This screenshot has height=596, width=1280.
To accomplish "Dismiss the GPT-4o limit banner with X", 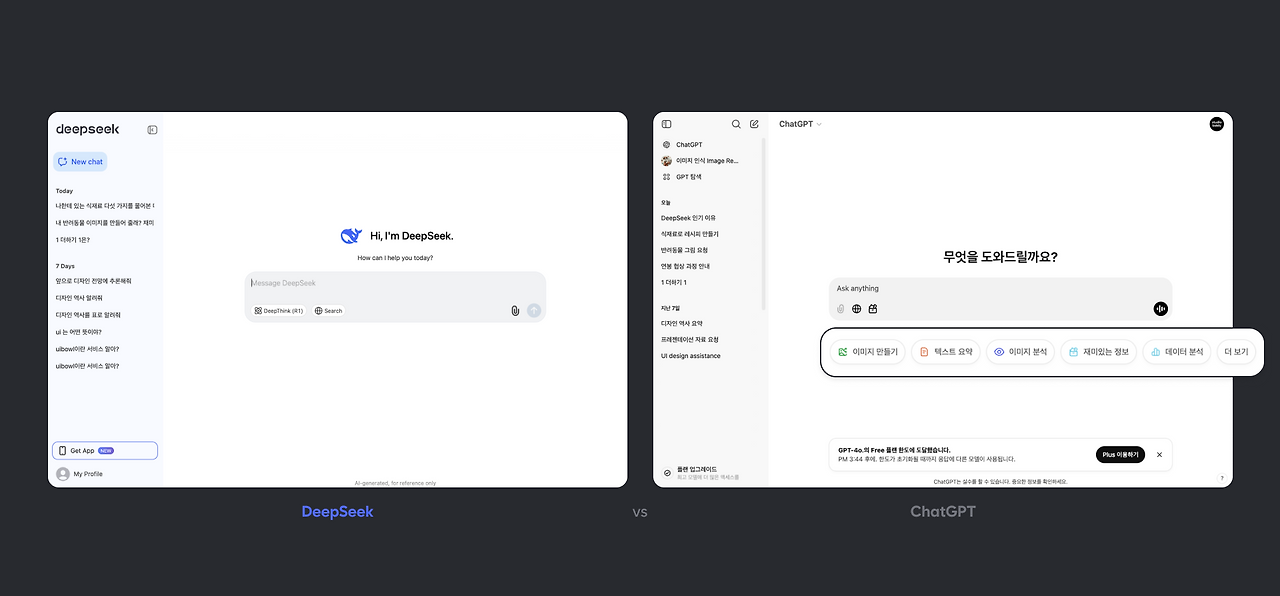I will coord(1159,455).
